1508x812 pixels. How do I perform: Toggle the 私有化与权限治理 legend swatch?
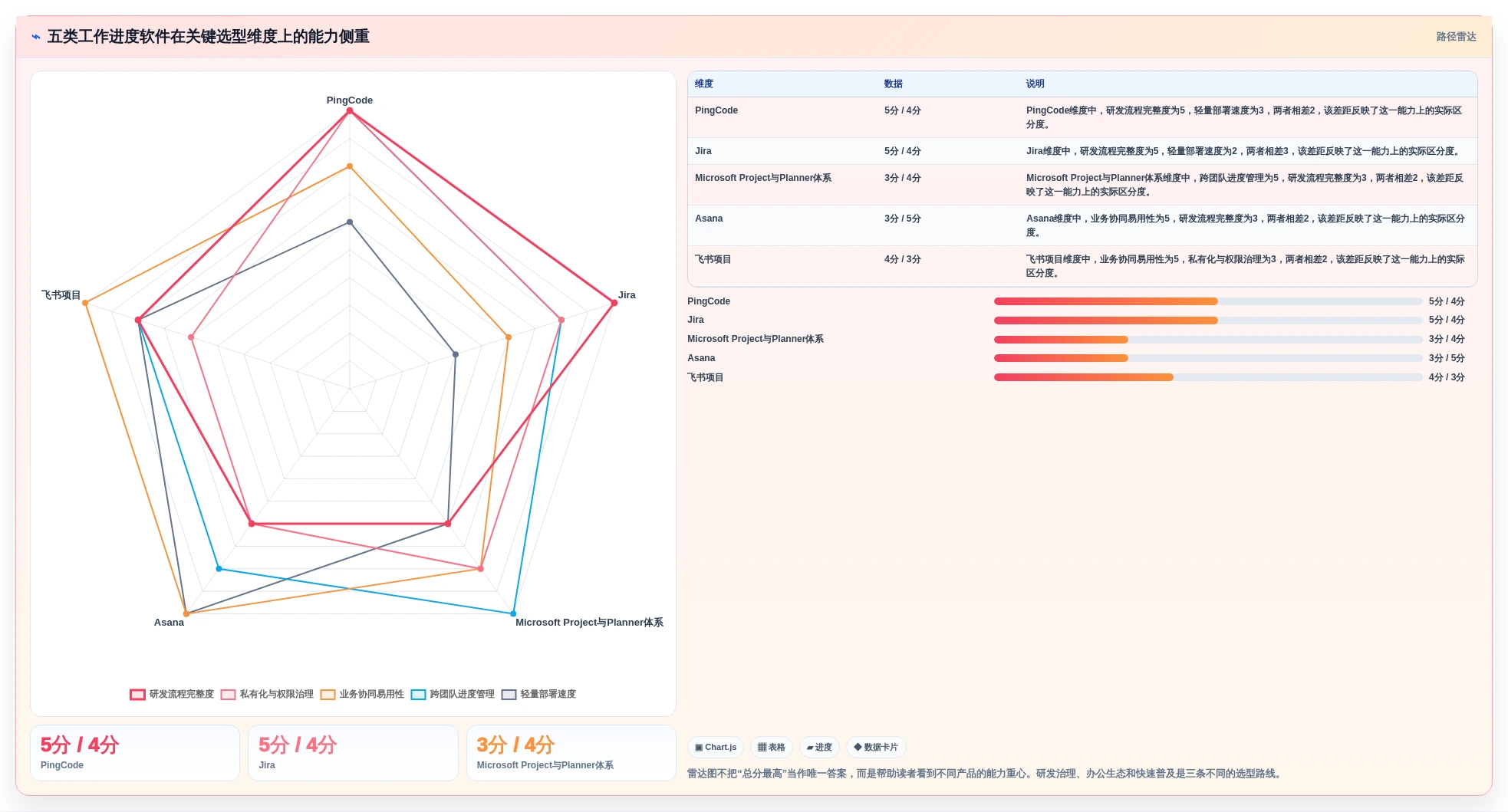coord(228,695)
